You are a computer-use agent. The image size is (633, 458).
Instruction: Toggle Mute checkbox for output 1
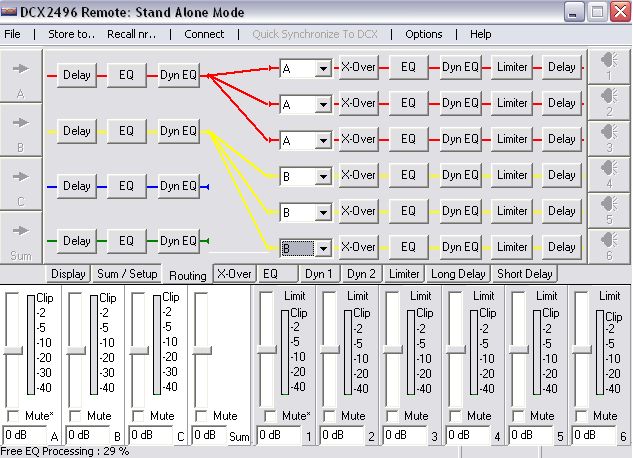point(270,416)
